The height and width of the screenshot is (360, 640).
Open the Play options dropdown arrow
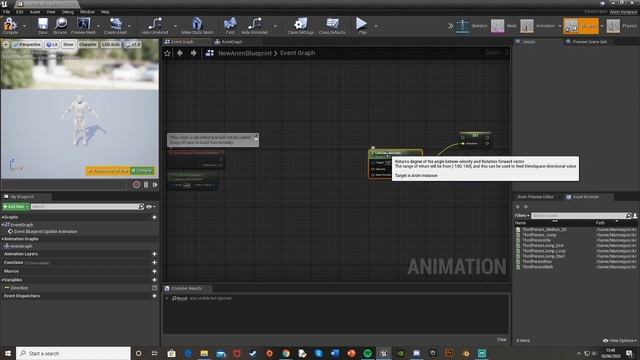click(x=376, y=26)
